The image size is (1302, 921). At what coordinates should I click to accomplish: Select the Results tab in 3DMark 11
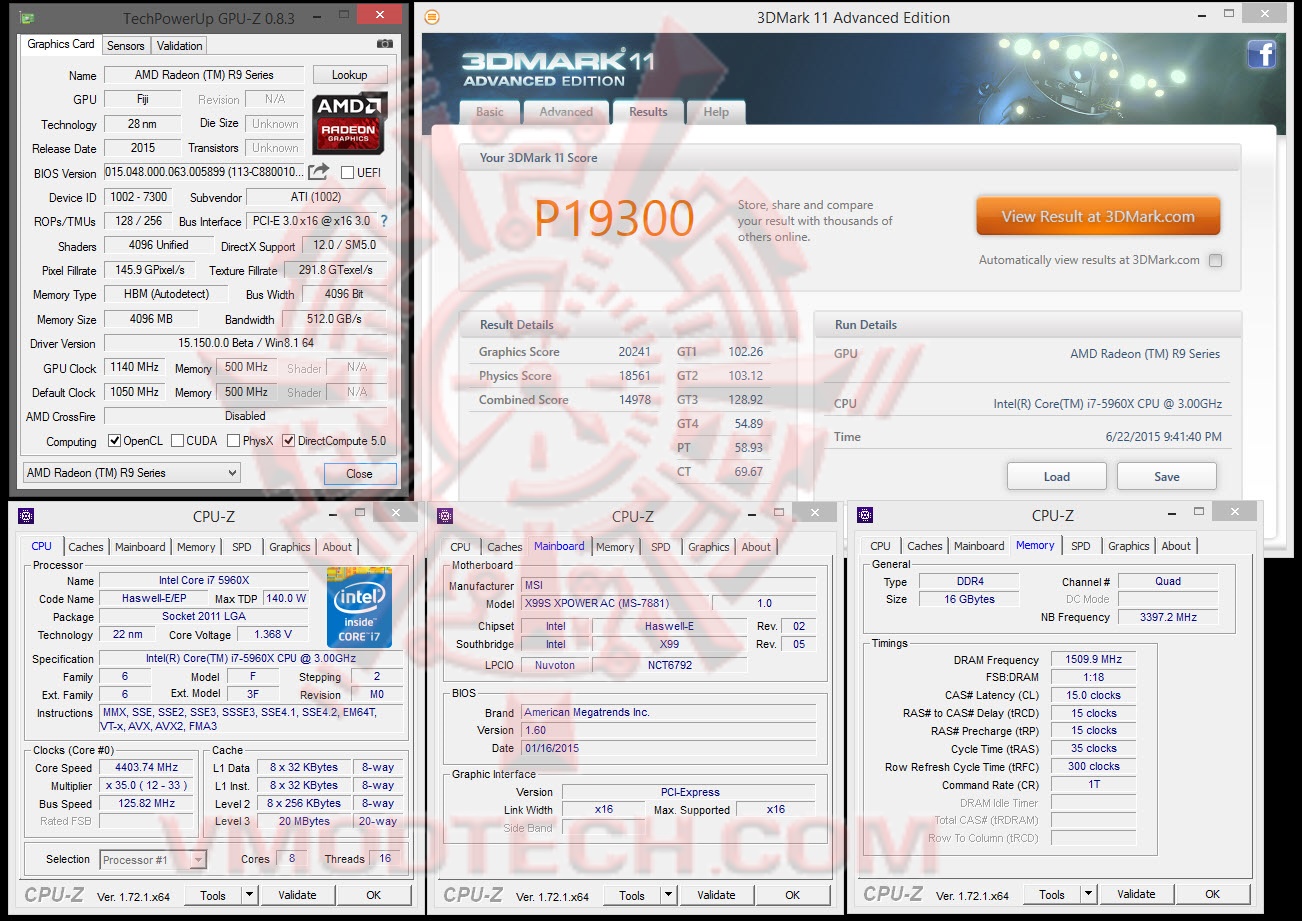point(648,112)
